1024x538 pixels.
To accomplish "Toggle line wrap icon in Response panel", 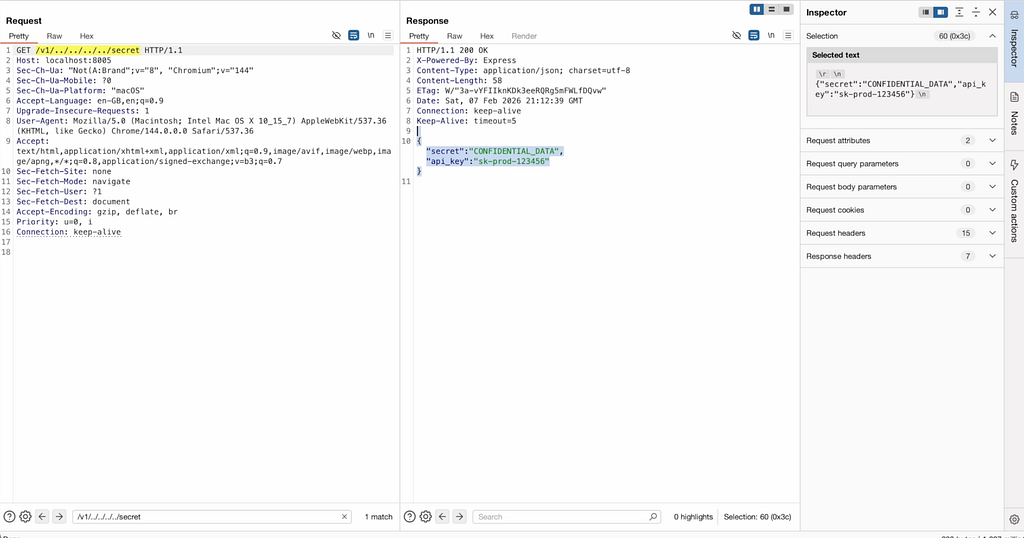I will [x=754, y=35].
